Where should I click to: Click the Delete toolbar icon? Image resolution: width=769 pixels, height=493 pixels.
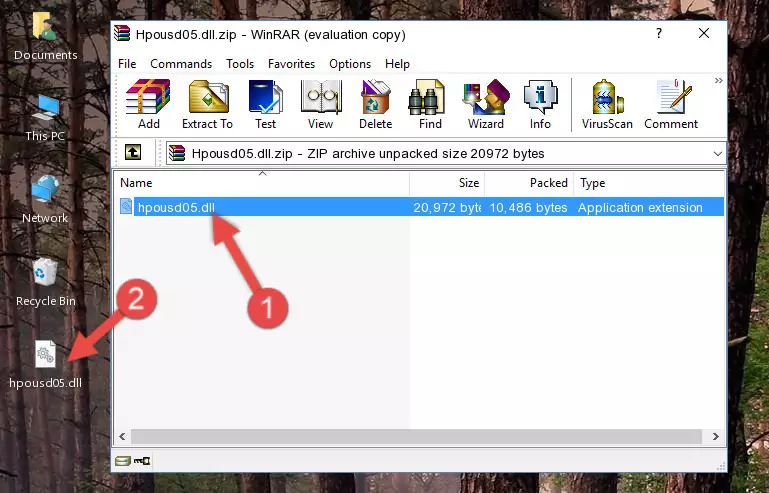click(x=375, y=104)
